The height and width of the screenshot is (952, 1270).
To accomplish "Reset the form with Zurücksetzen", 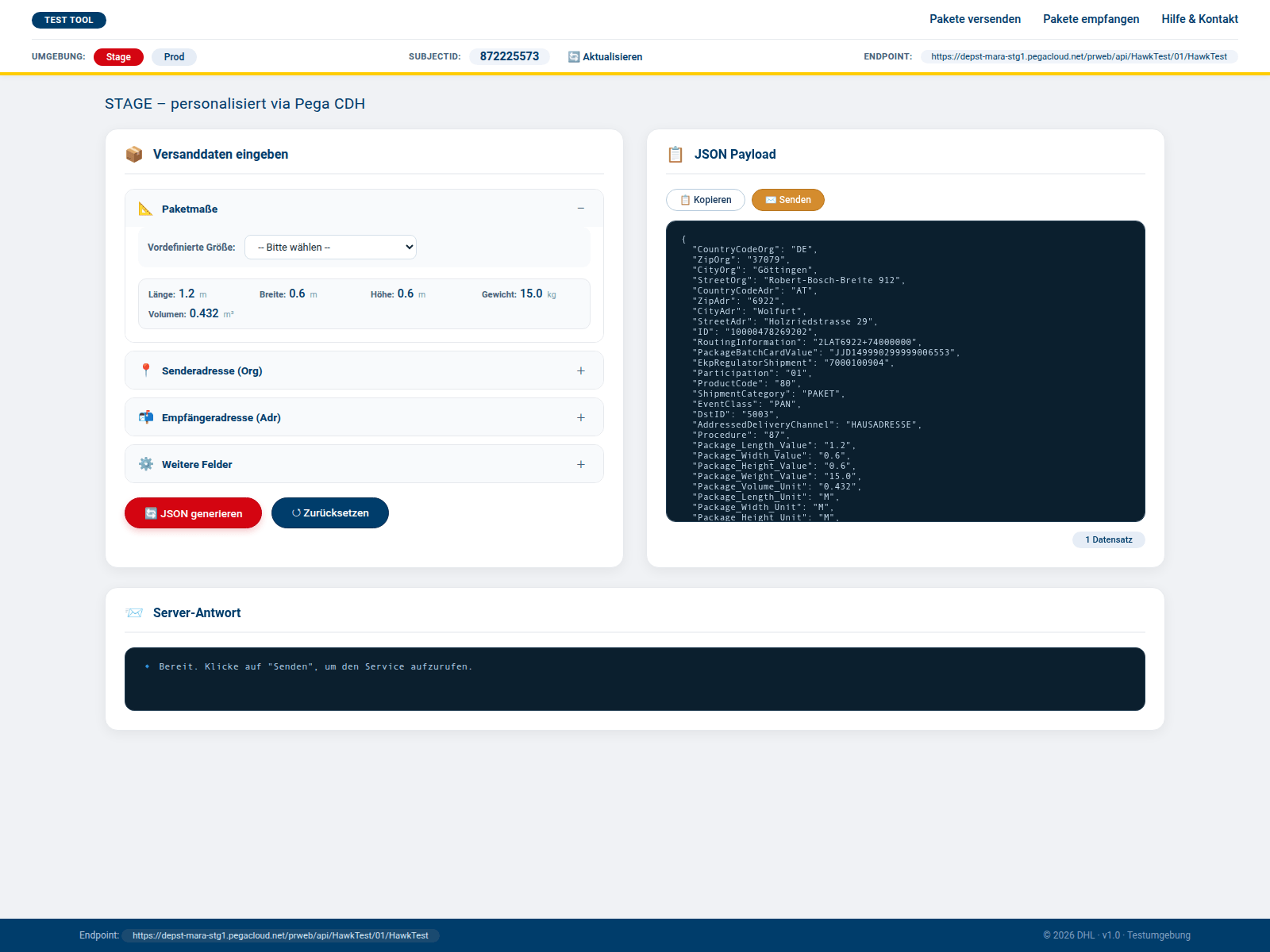I will coord(330,512).
